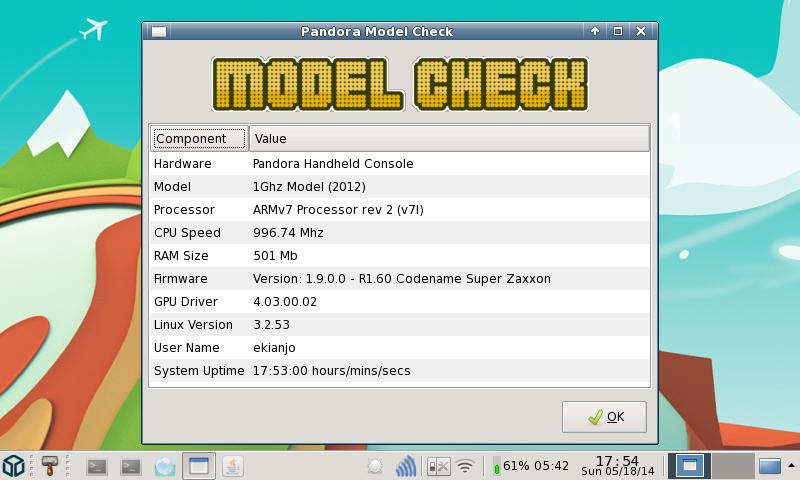Select the Firmware row in the table
The image size is (800, 480).
pos(400,278)
